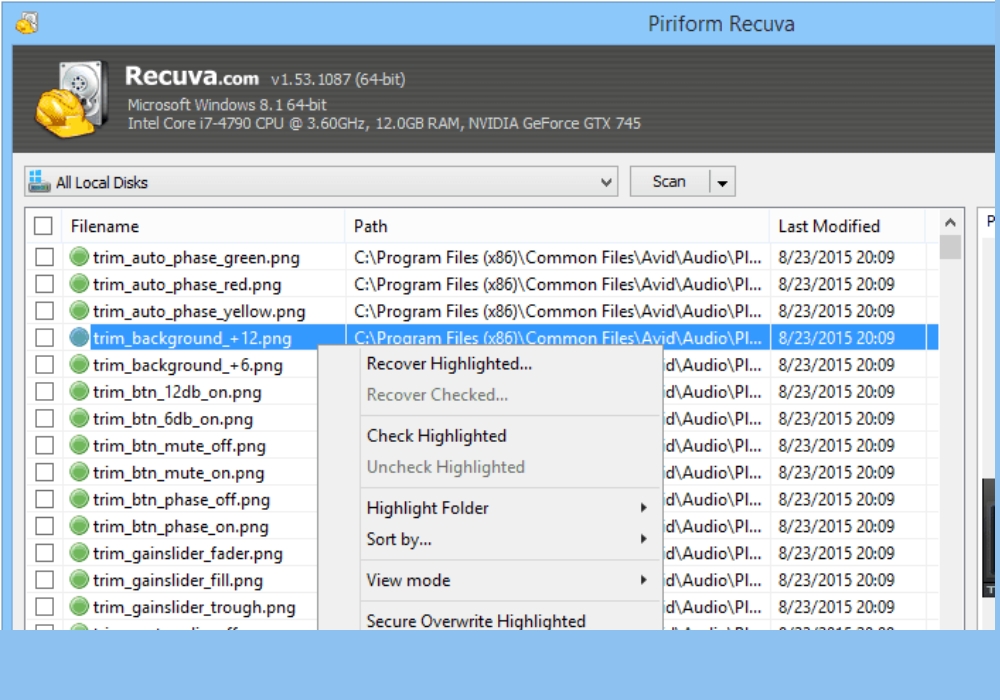The height and width of the screenshot is (700, 1000).
Task: Click green status dot for trim_auto_phase_red.png
Action: (x=79, y=283)
